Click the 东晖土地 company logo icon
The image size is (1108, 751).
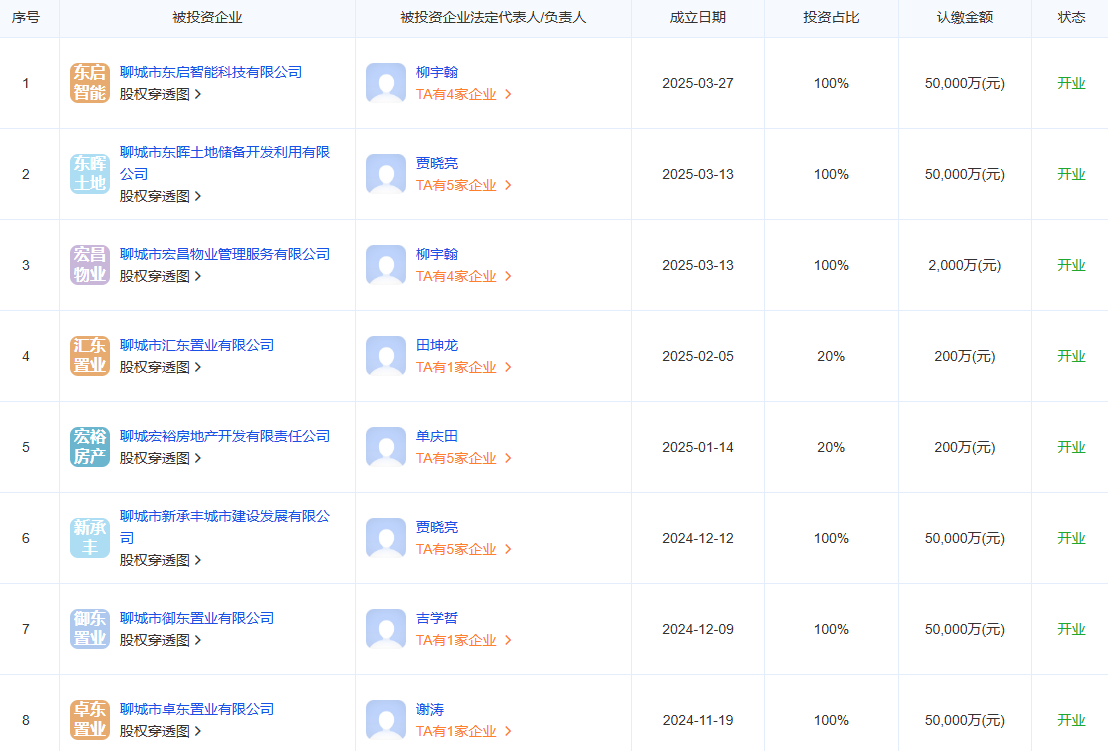(x=90, y=174)
